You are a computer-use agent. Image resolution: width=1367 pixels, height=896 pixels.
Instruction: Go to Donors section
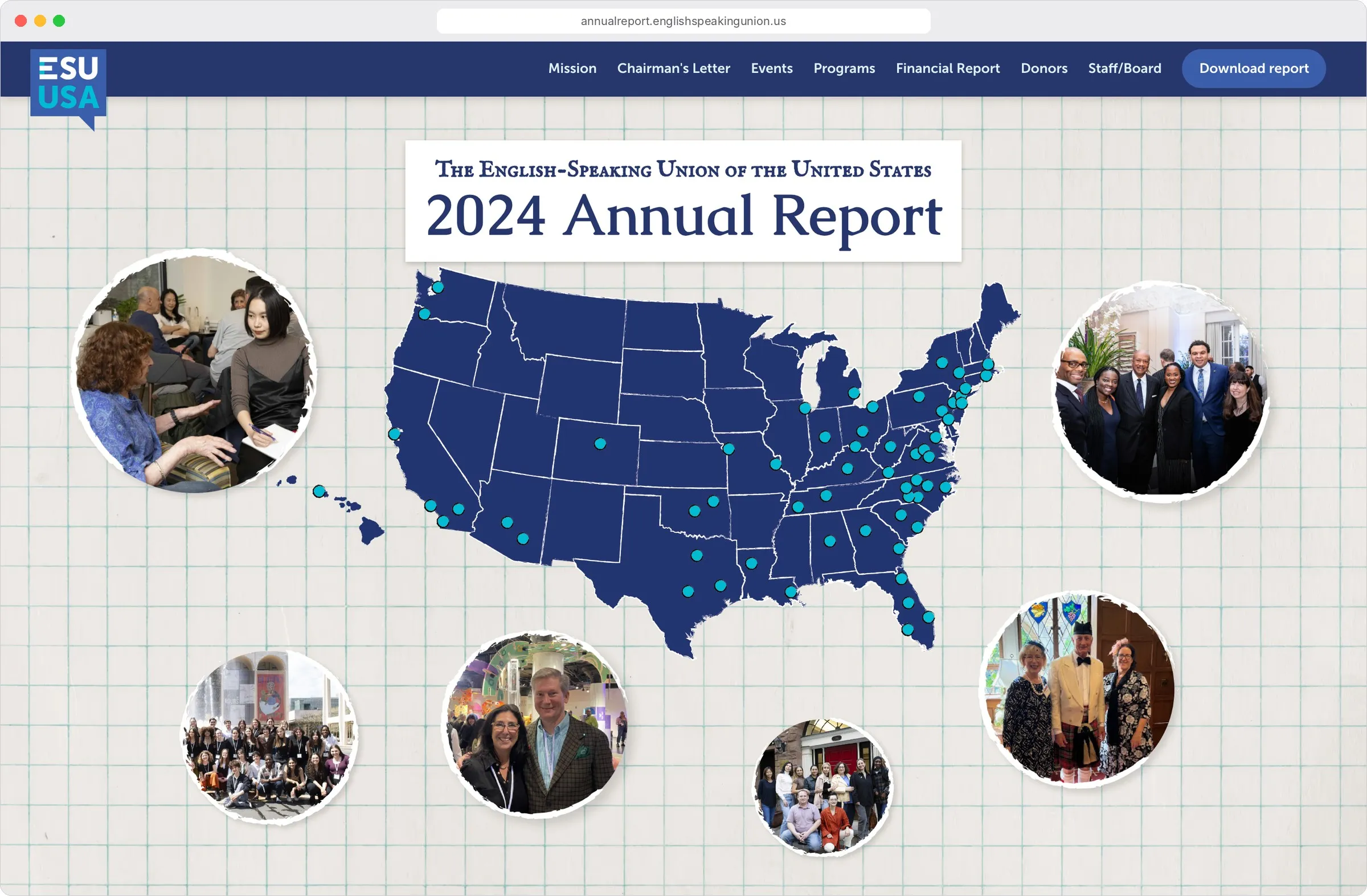tap(1043, 68)
